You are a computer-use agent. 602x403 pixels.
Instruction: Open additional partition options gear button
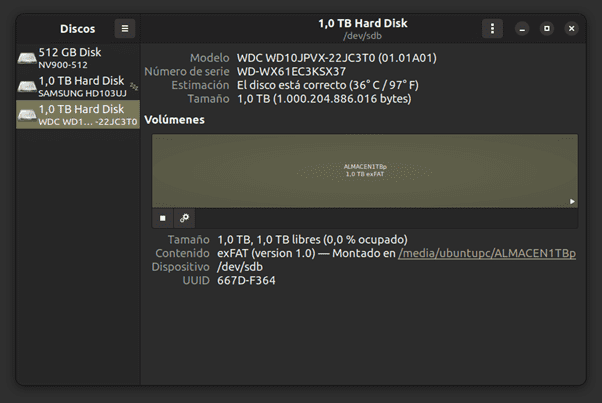[x=184, y=217]
